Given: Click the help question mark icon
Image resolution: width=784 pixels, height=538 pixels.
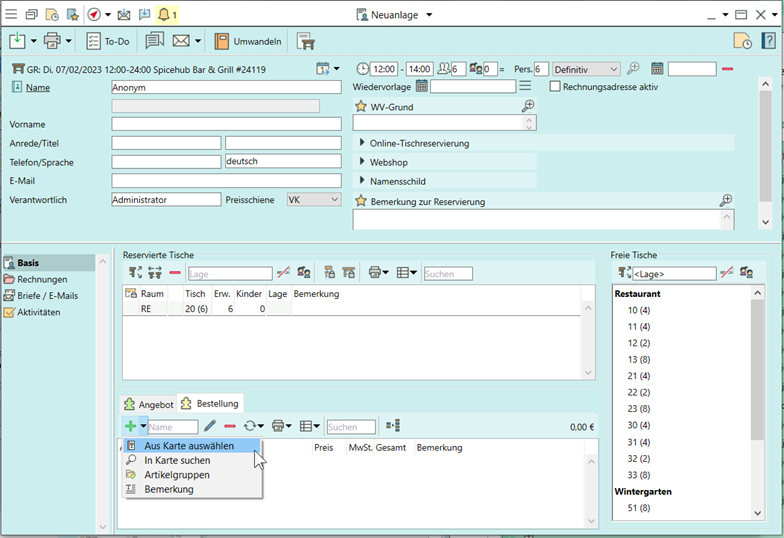Looking at the screenshot, I should pyautogui.click(x=768, y=41).
